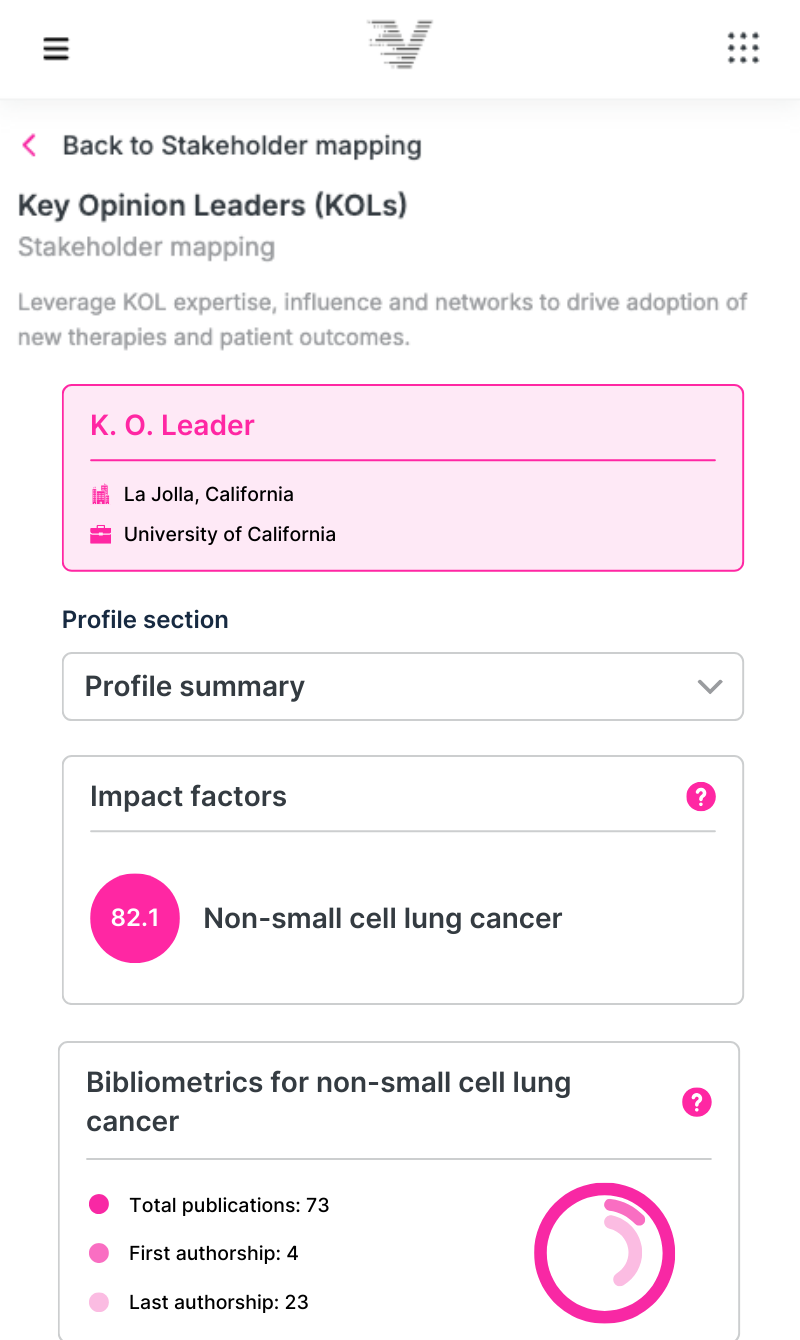Click the First authorship legend dot
This screenshot has height=1340, width=800.
click(99, 1253)
